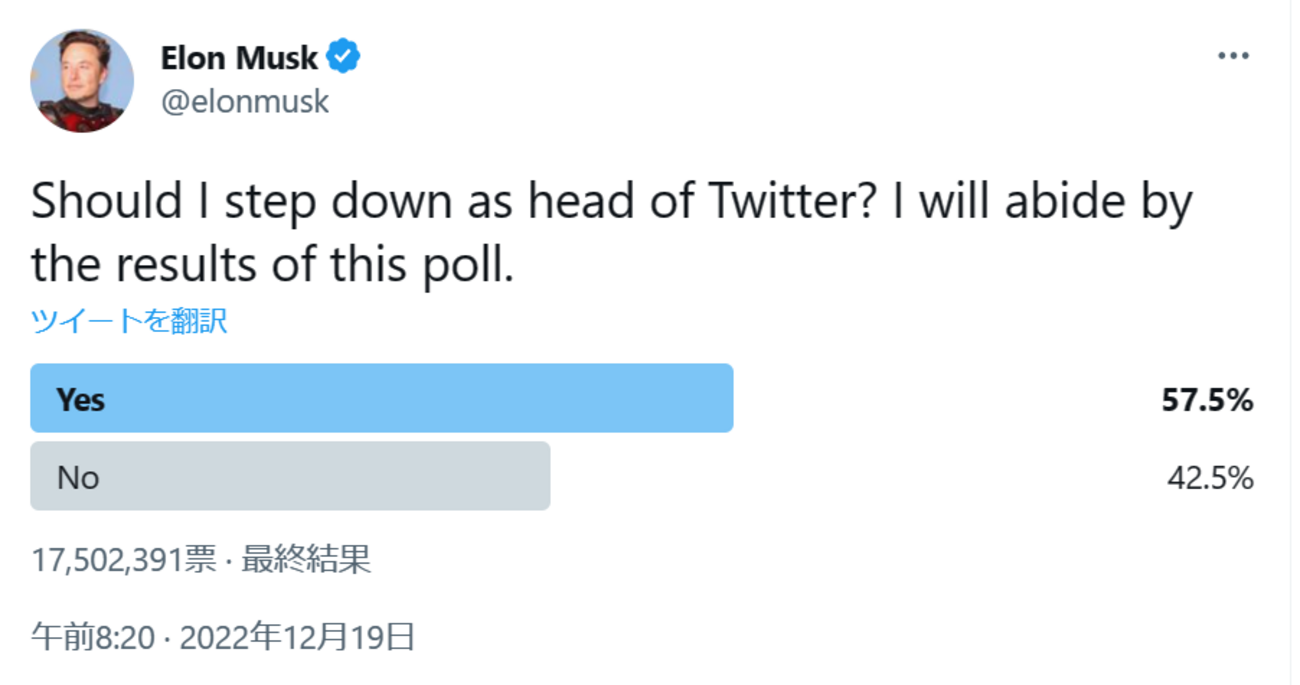Click the 2022年12月19日 date text
This screenshot has width=1300, height=685.
pos(297,637)
